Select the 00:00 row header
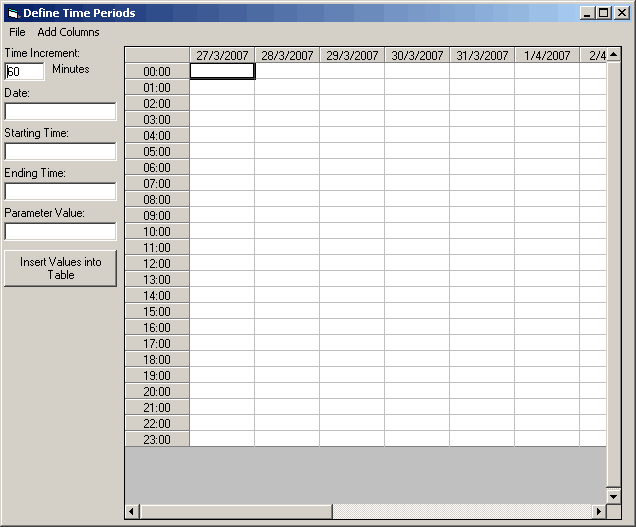 point(157,72)
